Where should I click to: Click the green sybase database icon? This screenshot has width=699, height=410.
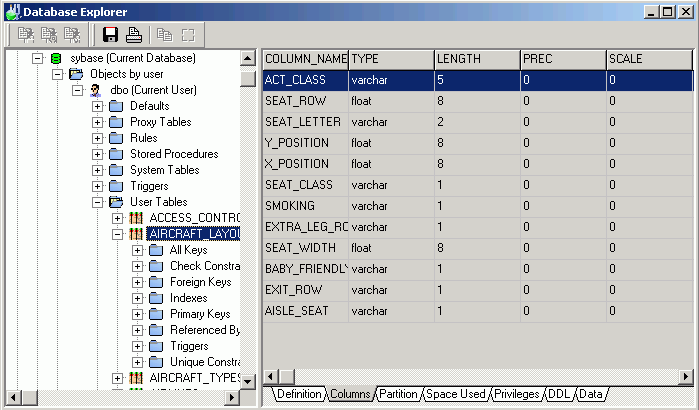point(56,58)
